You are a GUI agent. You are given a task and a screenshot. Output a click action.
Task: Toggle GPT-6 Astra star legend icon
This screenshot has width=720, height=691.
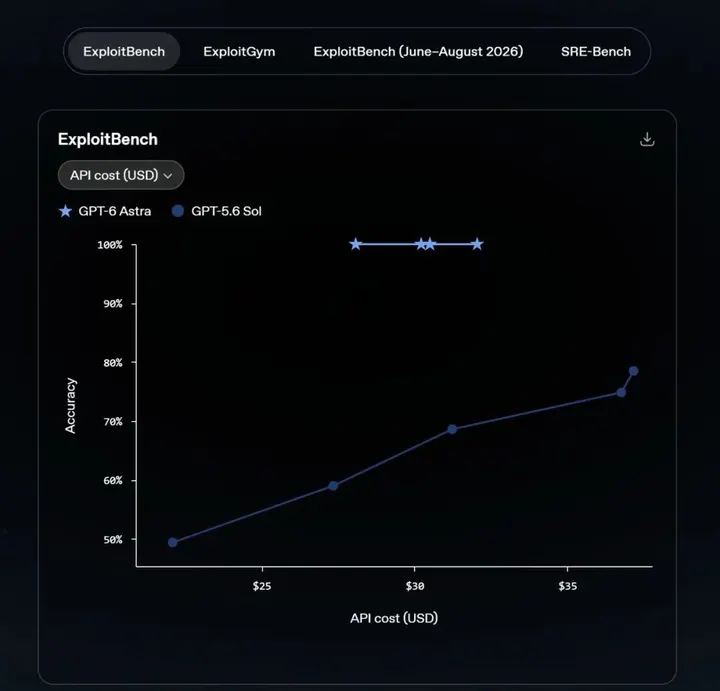pos(66,211)
